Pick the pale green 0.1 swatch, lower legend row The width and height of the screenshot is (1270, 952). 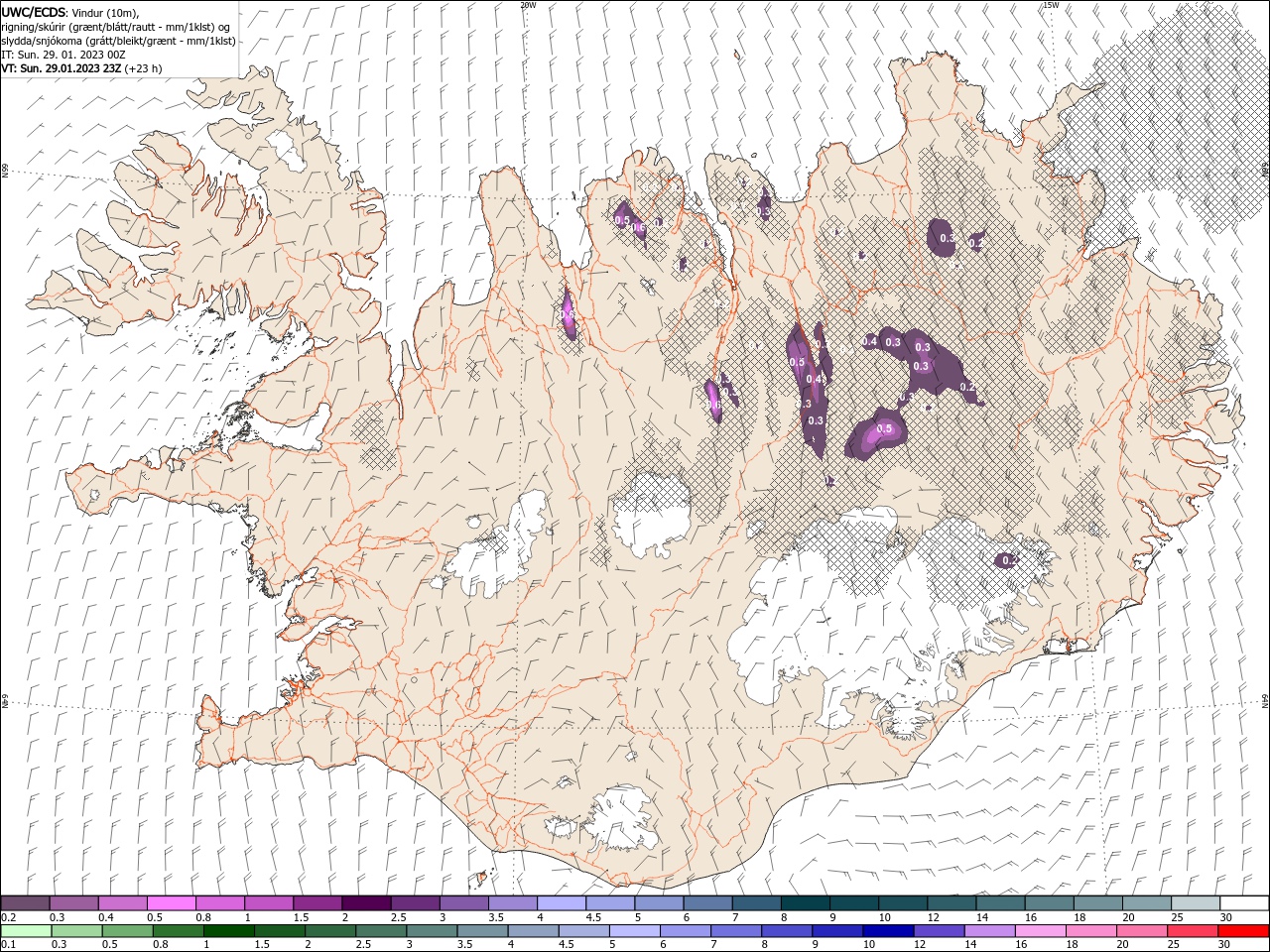[27, 931]
